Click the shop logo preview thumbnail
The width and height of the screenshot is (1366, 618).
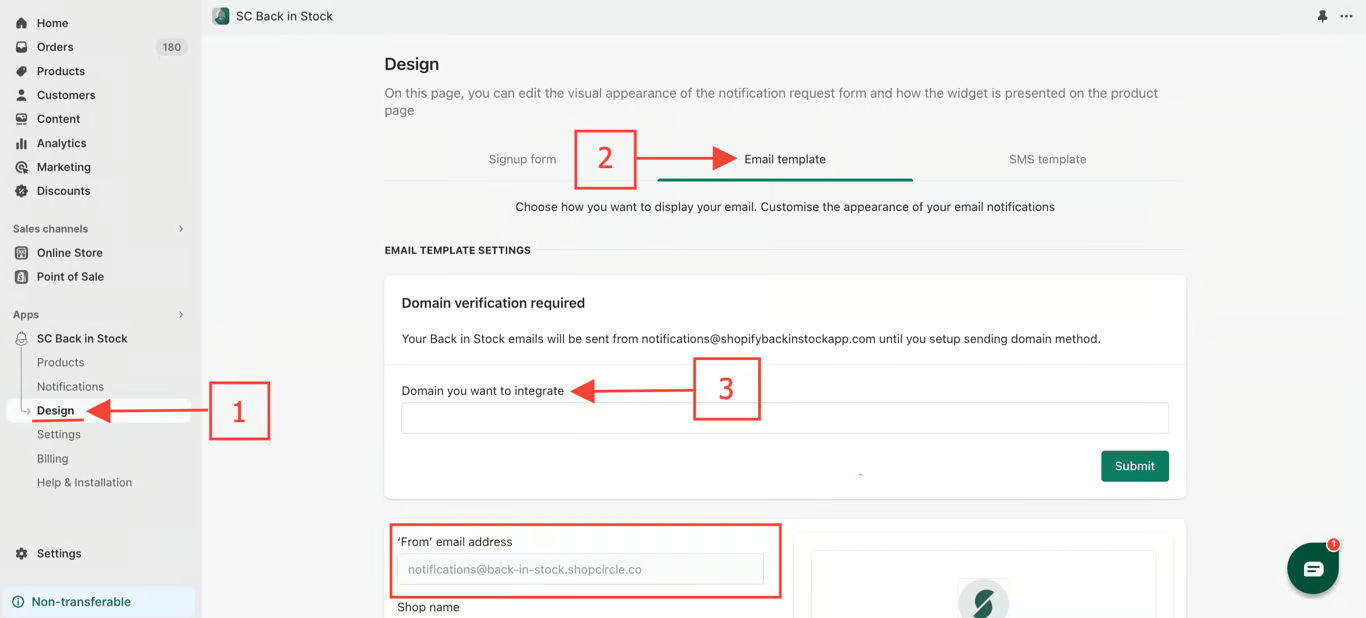(x=983, y=600)
